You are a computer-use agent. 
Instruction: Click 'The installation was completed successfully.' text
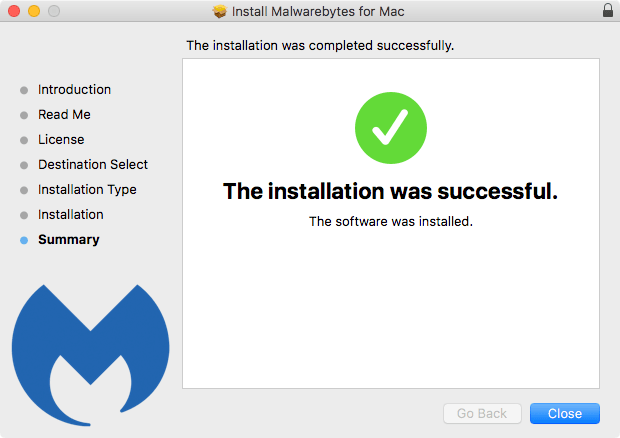(x=320, y=46)
